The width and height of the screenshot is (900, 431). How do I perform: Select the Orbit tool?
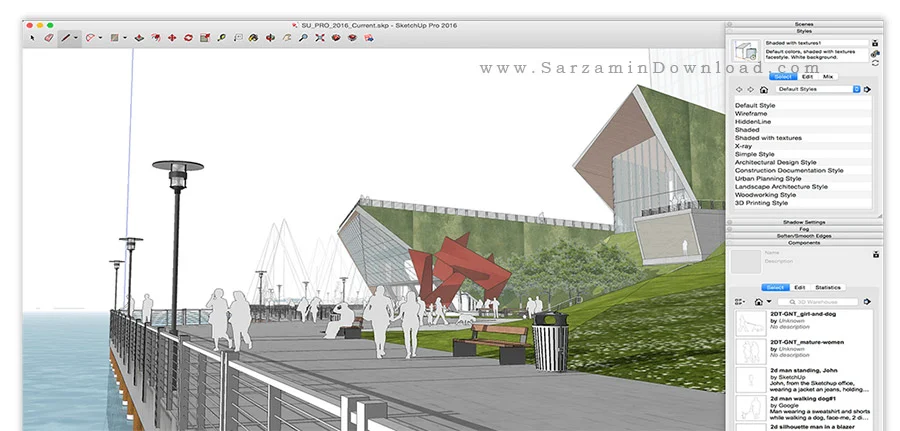[x=270, y=38]
